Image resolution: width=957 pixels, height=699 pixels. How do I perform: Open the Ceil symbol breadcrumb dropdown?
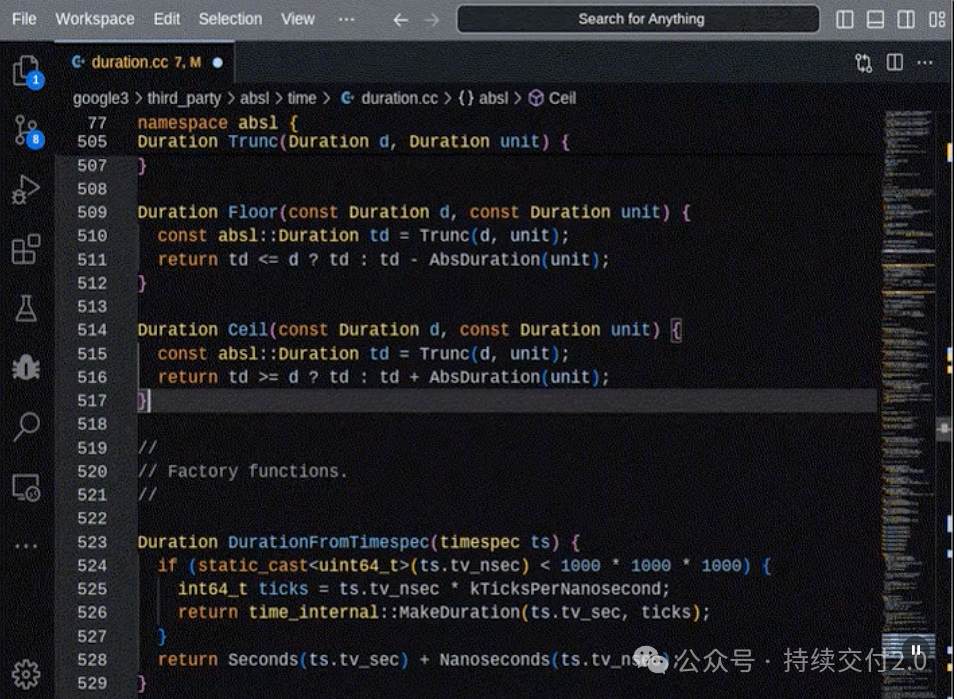552,98
